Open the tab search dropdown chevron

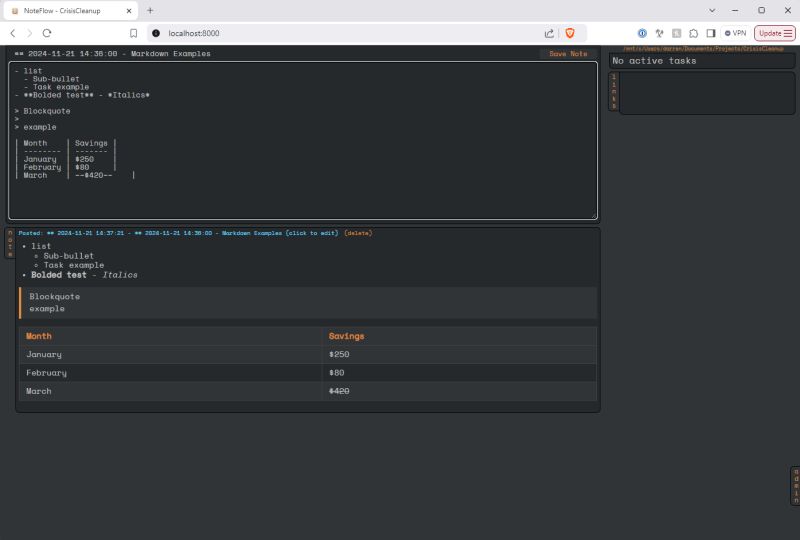712,10
